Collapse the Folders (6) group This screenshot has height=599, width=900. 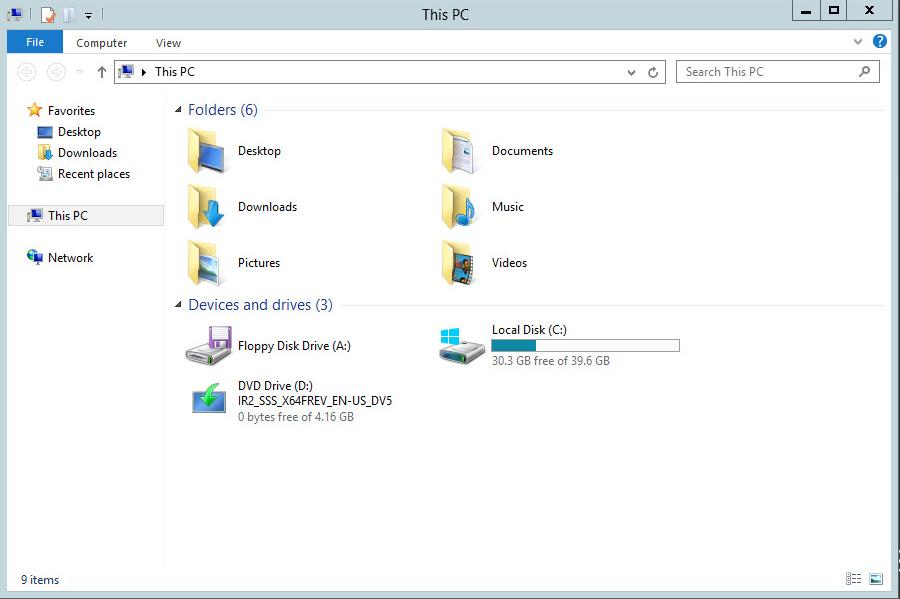[x=179, y=110]
